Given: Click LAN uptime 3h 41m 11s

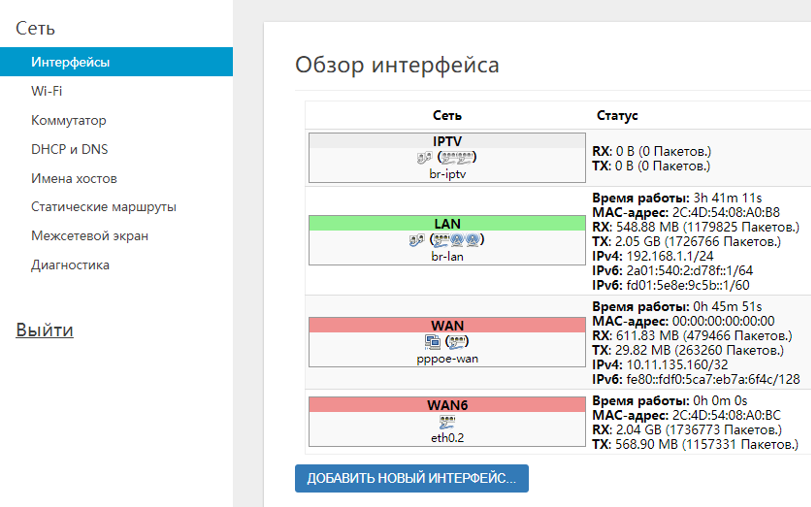Looking at the screenshot, I should tap(728, 198).
